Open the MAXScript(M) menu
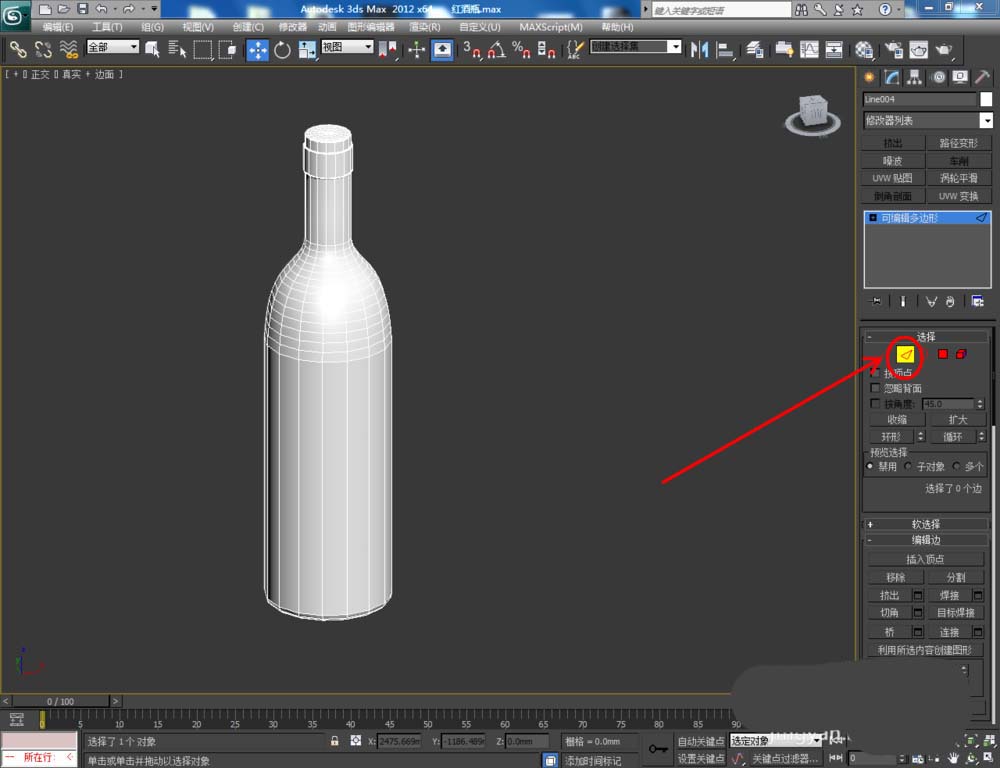This screenshot has height=768, width=1000. coord(551,27)
